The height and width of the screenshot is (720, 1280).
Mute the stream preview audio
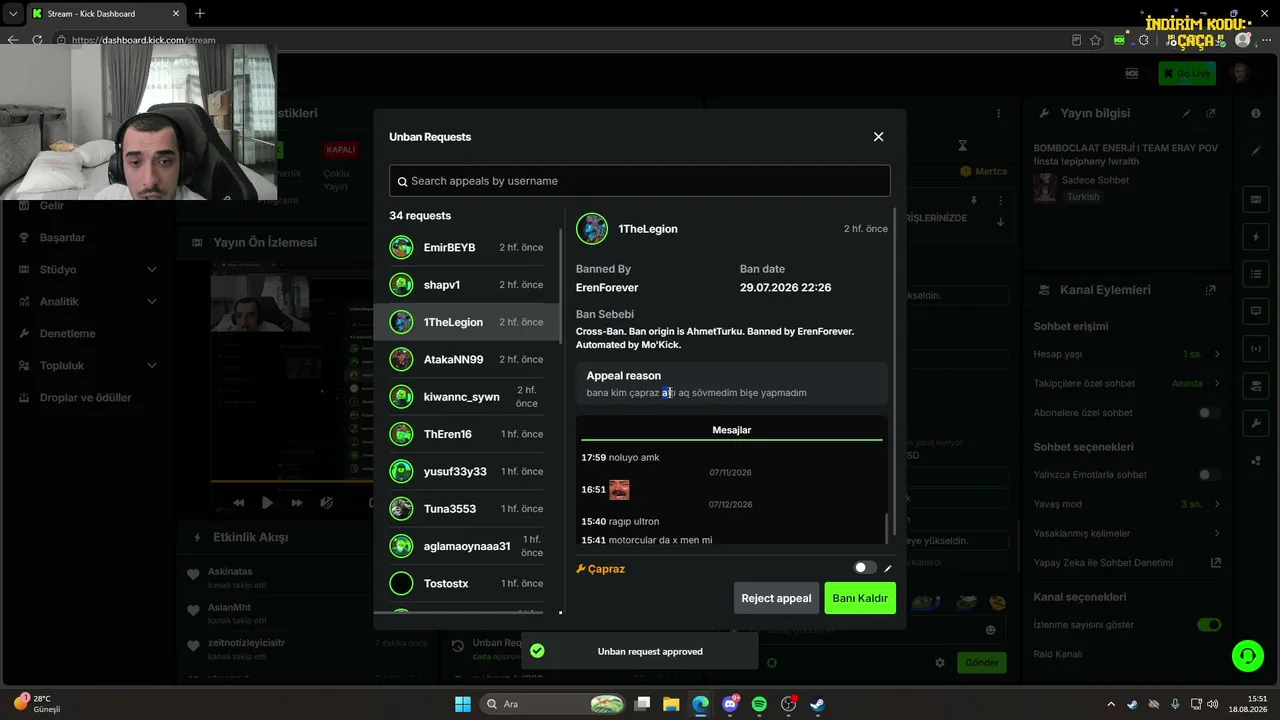click(x=326, y=503)
